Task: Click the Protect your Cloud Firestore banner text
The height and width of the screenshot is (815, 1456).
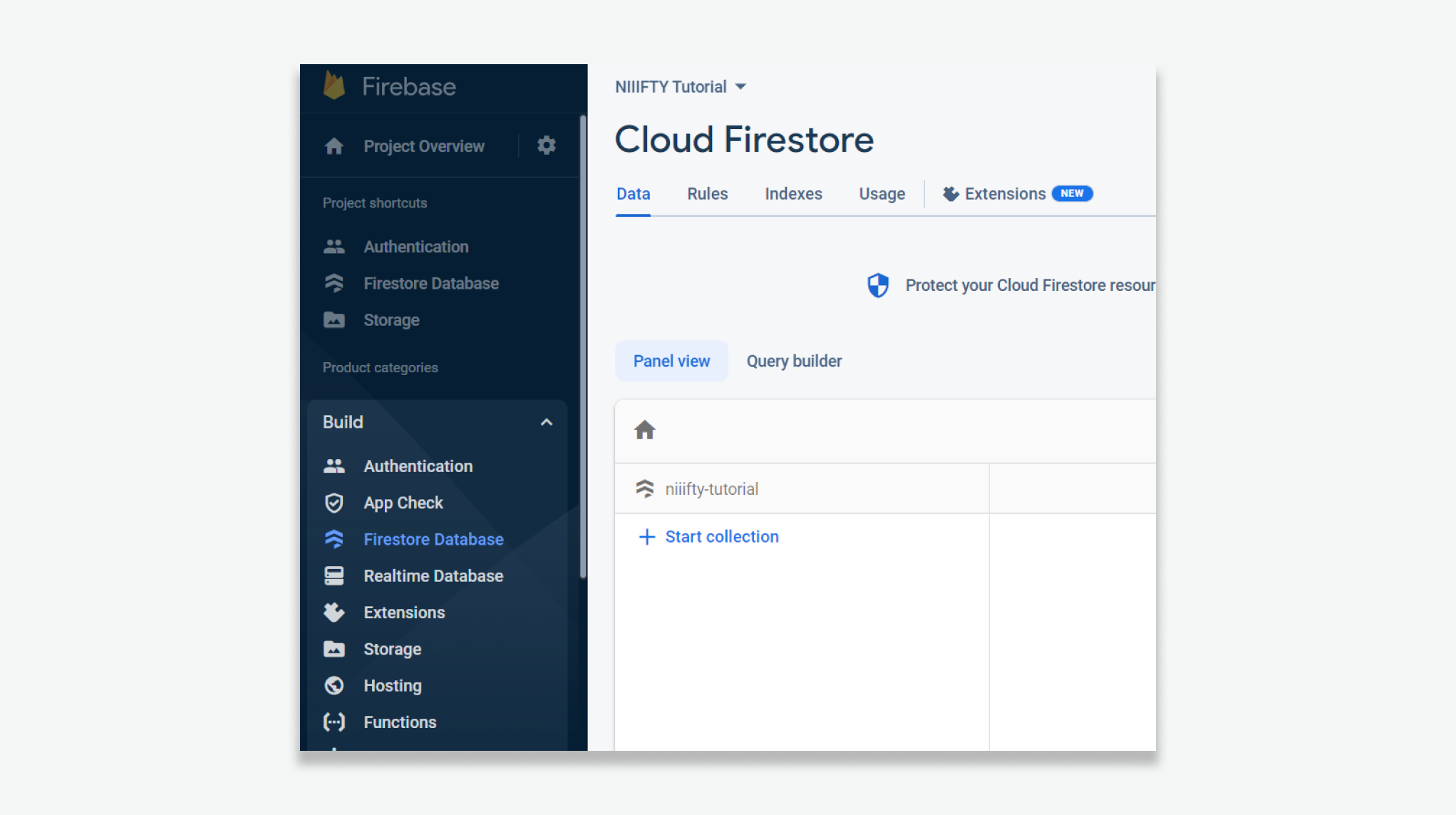Action: tap(1031, 285)
